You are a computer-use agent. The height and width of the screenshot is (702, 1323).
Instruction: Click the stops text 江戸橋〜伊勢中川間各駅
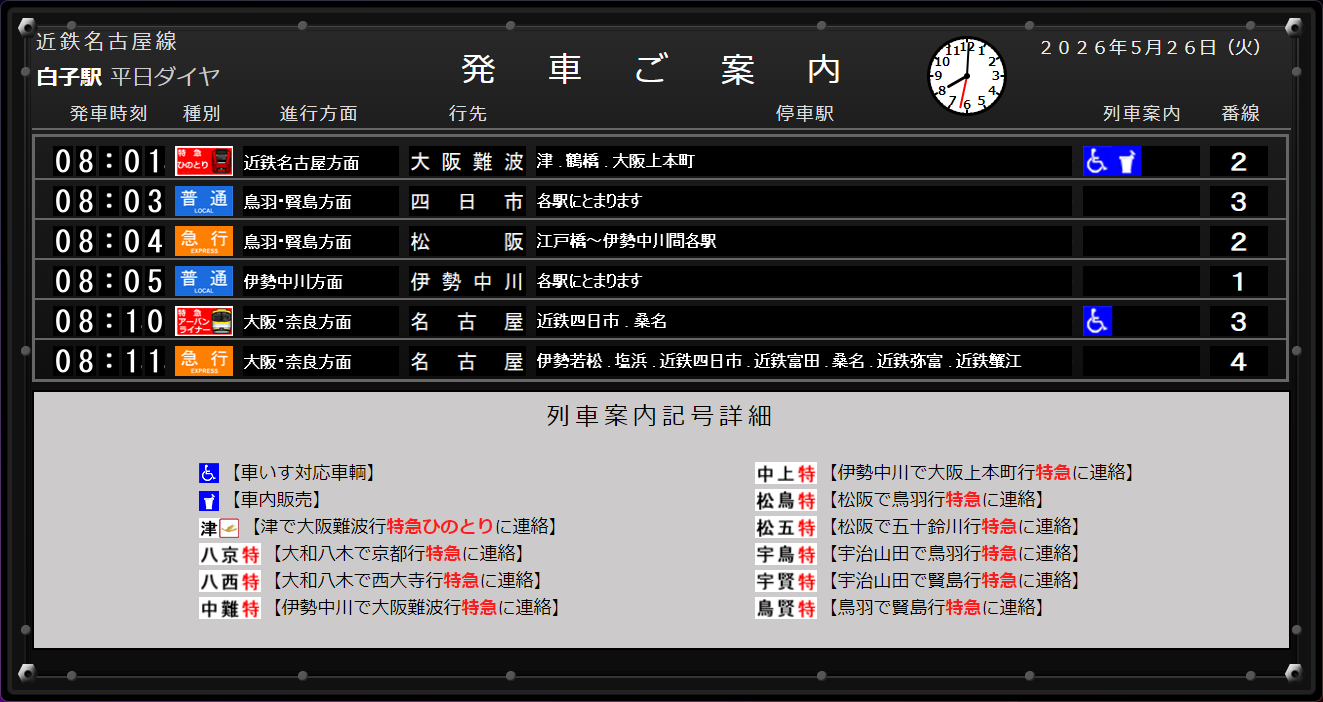[x=626, y=241]
